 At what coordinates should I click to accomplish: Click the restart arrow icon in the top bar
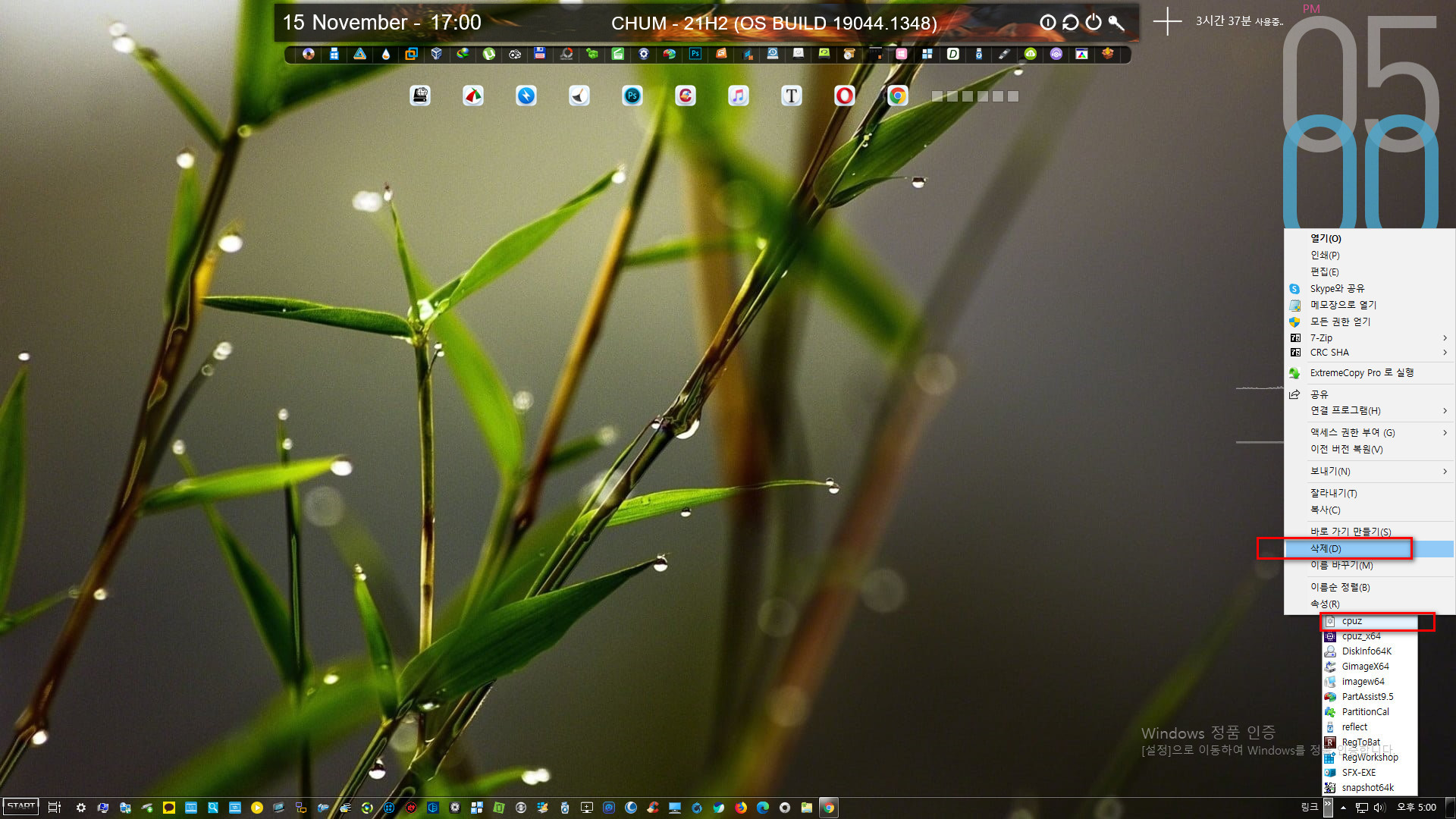(1070, 23)
